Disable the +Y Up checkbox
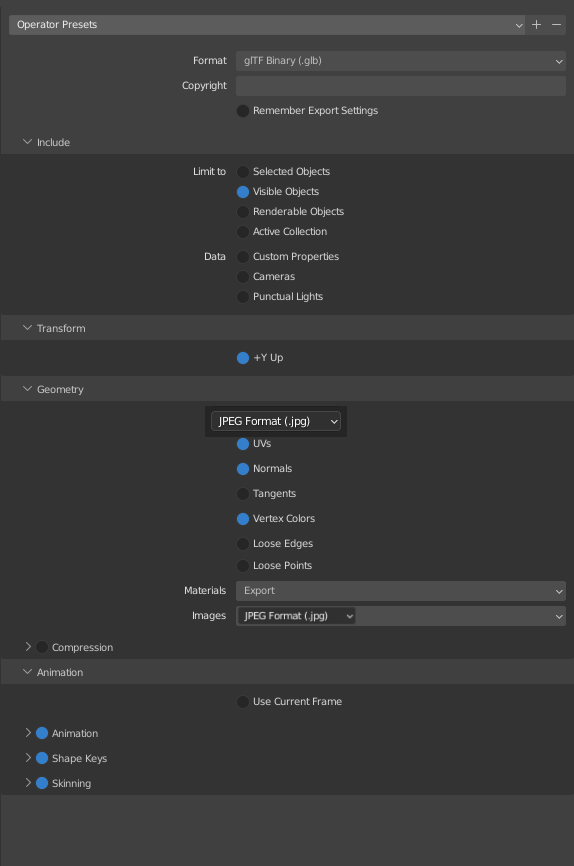This screenshot has height=866, width=574. pyautogui.click(x=243, y=358)
